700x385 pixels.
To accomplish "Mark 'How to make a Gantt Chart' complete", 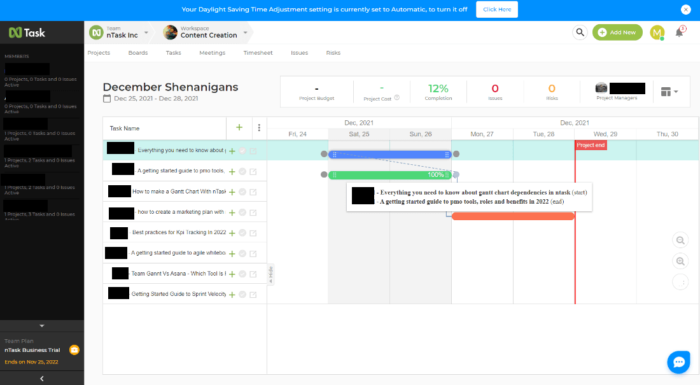I will point(242,192).
